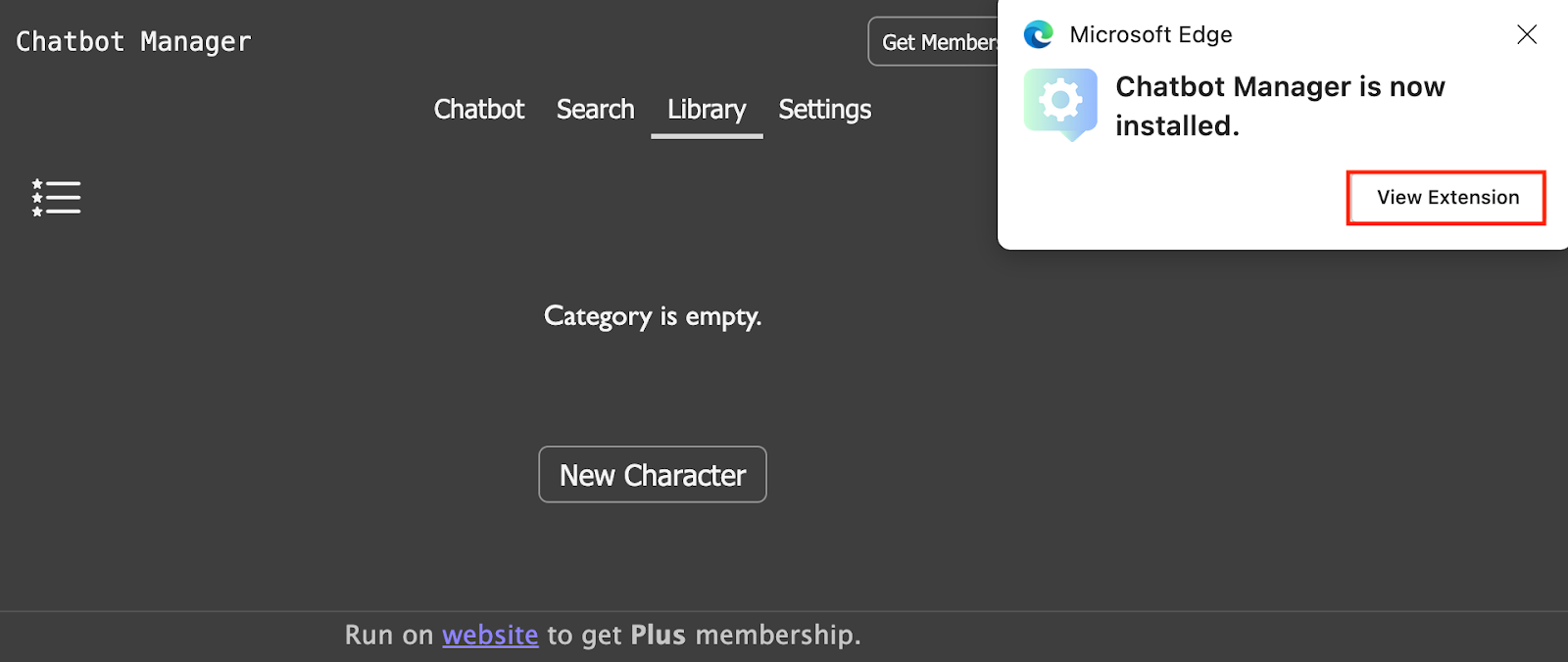
Task: Click the 'Category is empty.' message
Action: (653, 316)
